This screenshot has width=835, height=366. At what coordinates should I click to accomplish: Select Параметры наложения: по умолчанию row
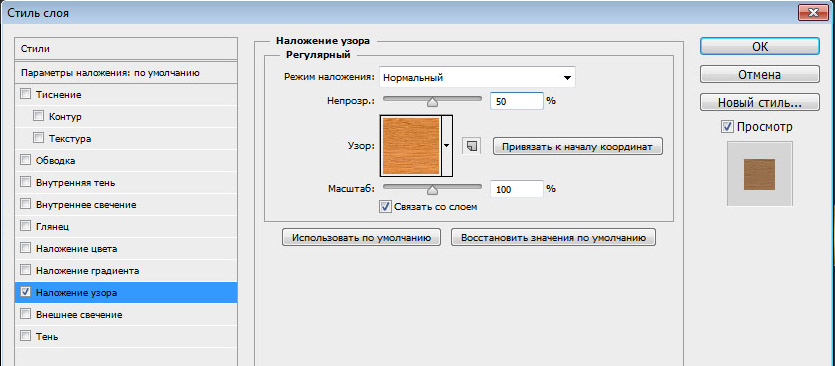[126, 72]
